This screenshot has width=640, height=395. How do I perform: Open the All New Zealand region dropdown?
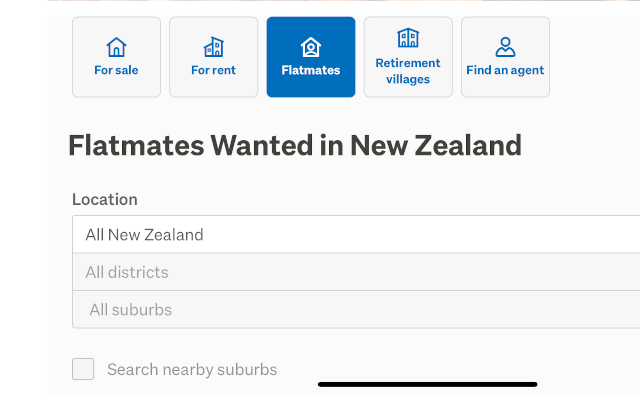(356, 235)
